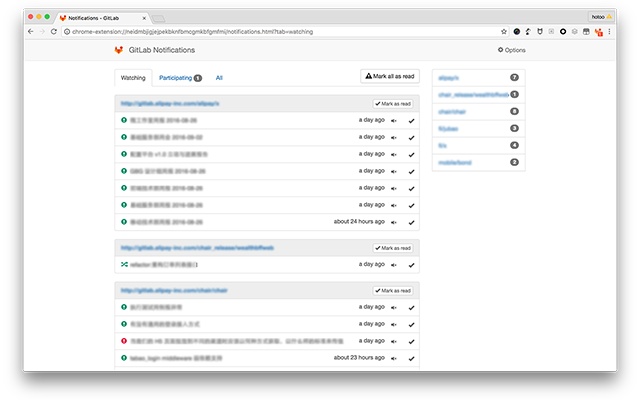
Task: Select the Watching tab
Action: pos(133,78)
